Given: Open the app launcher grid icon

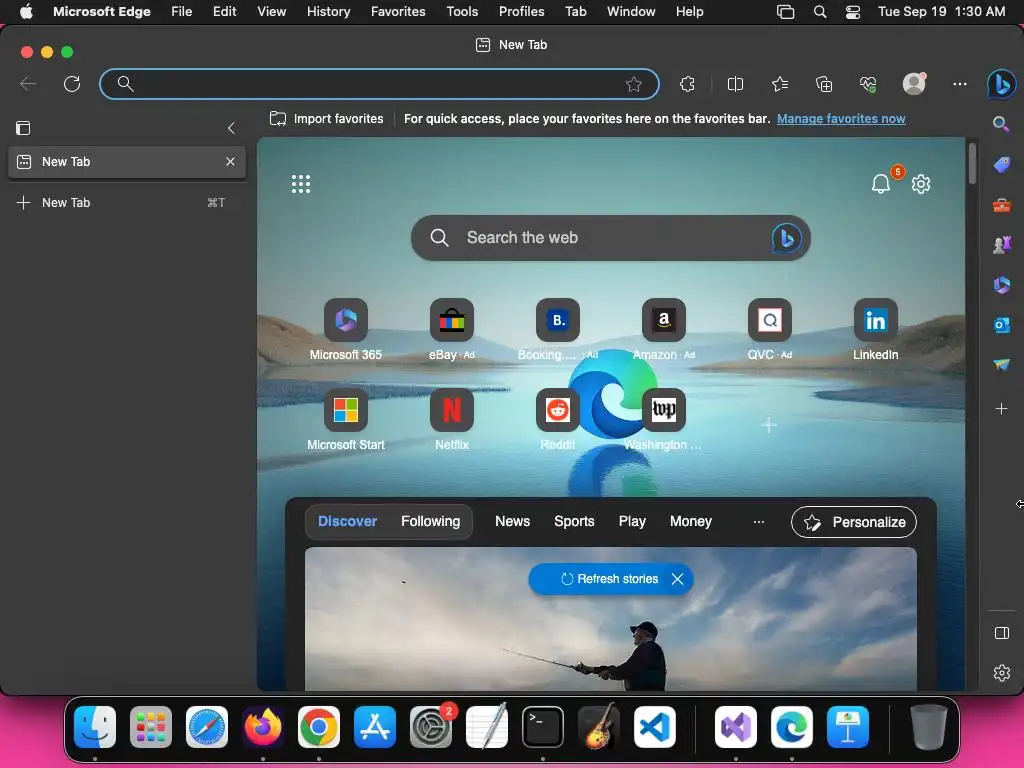Looking at the screenshot, I should (301, 184).
